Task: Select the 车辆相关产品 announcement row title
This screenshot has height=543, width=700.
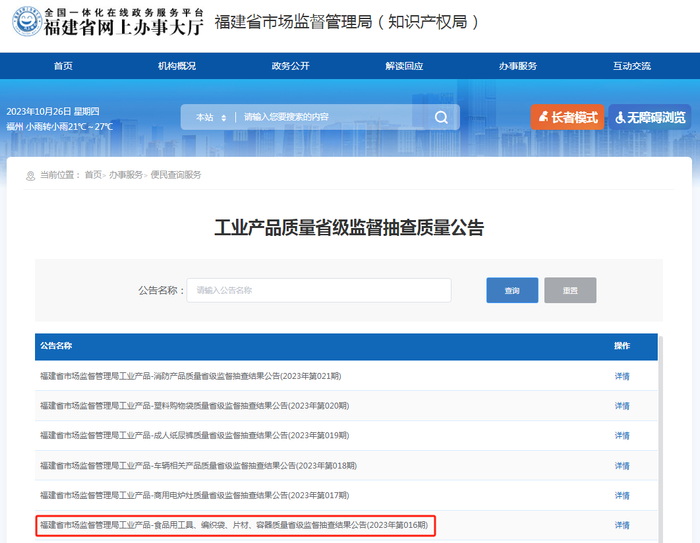Action: tap(199, 466)
